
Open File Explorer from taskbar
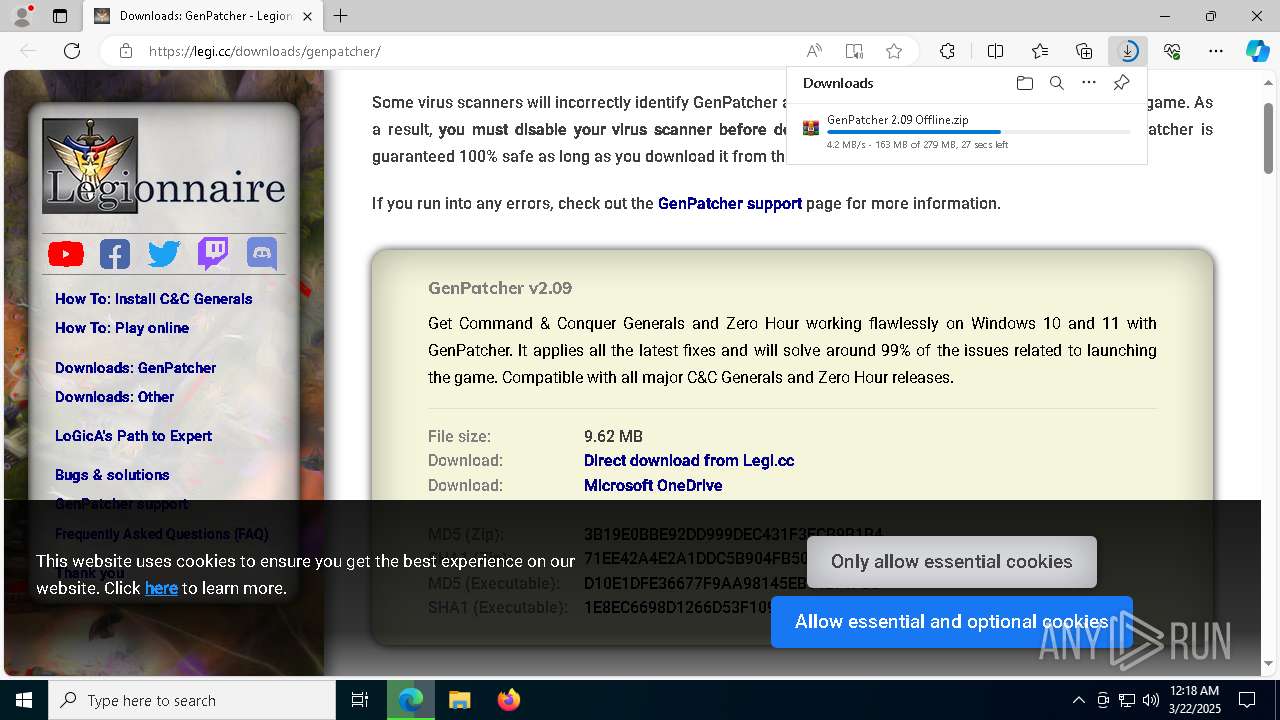click(x=459, y=700)
